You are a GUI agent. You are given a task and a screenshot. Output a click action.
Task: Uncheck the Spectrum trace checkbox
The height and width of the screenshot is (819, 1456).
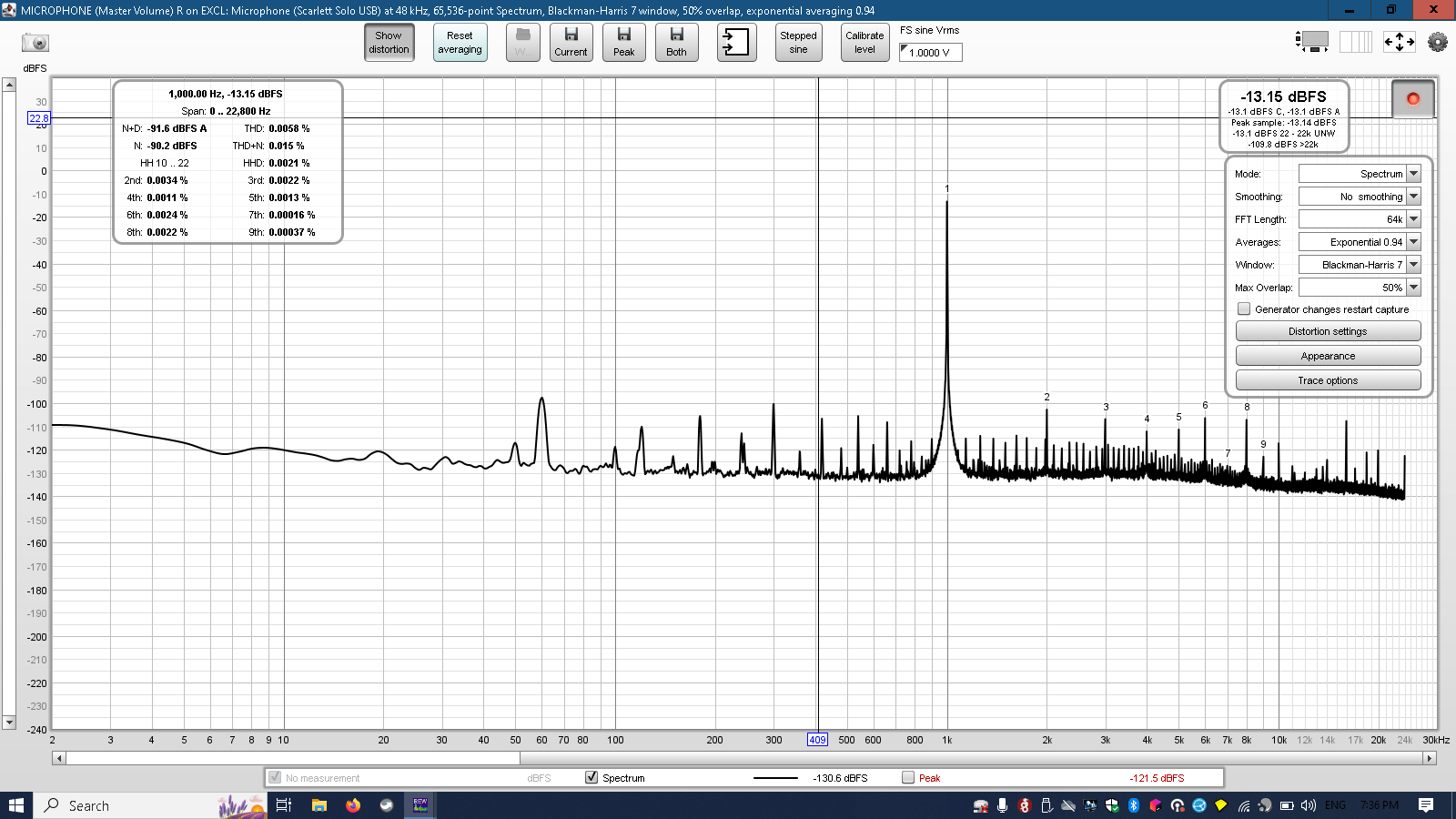pyautogui.click(x=591, y=777)
